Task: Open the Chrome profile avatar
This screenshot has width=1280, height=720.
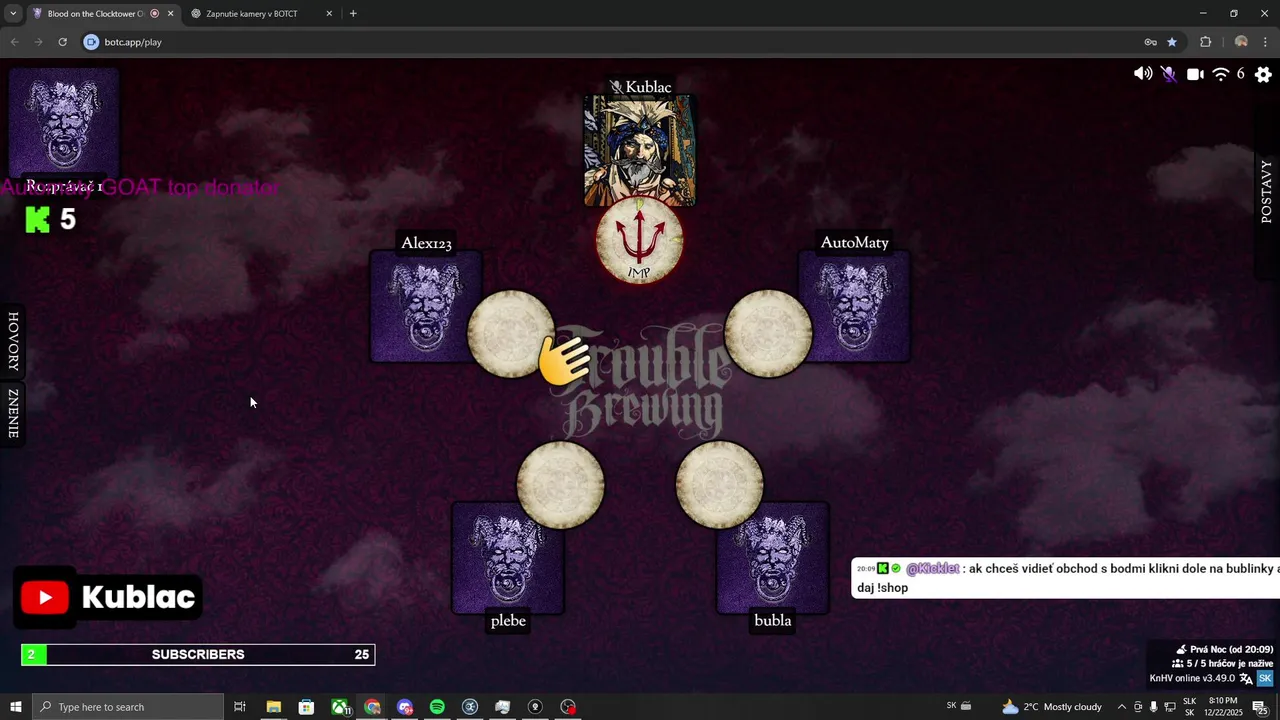Action: click(x=1241, y=42)
